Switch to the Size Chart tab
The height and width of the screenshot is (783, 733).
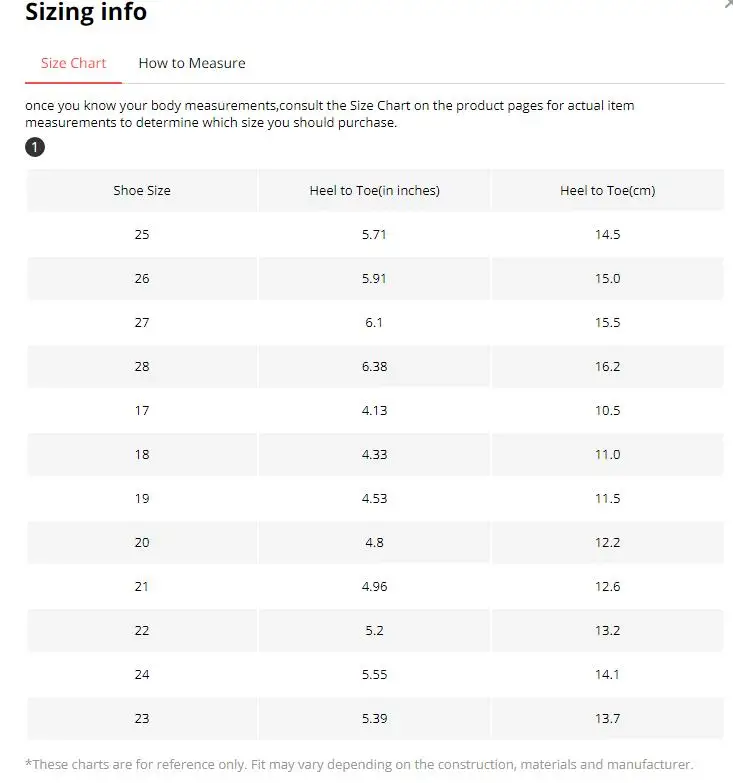(73, 63)
